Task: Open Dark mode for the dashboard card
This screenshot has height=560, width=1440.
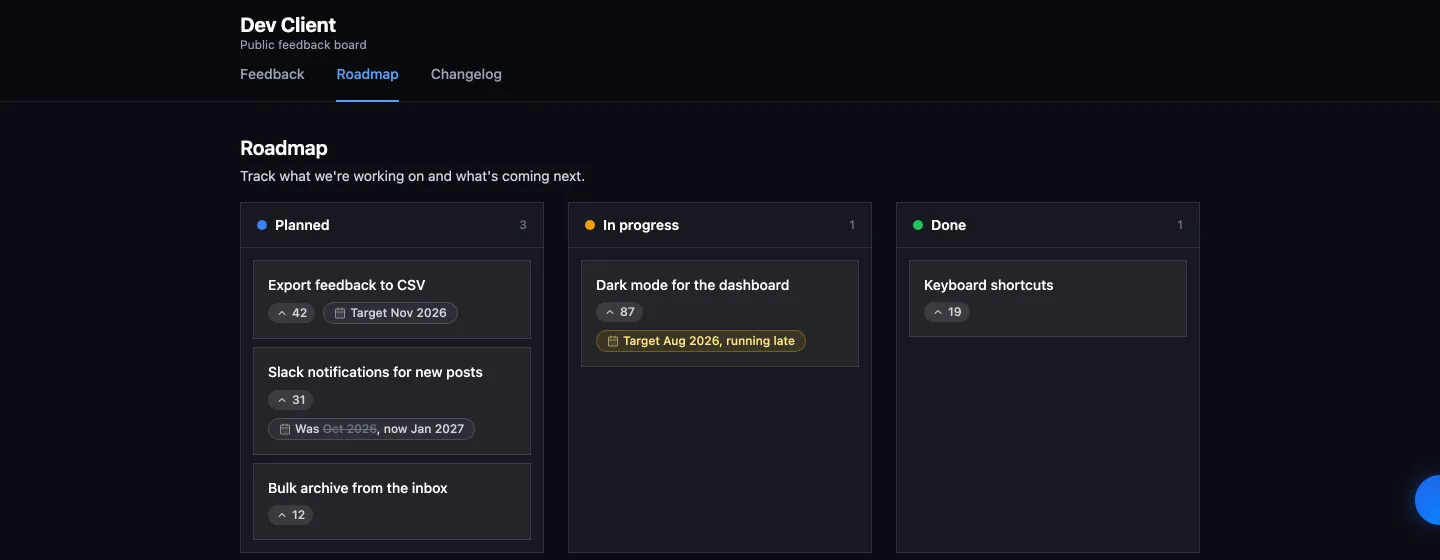Action: click(x=720, y=314)
